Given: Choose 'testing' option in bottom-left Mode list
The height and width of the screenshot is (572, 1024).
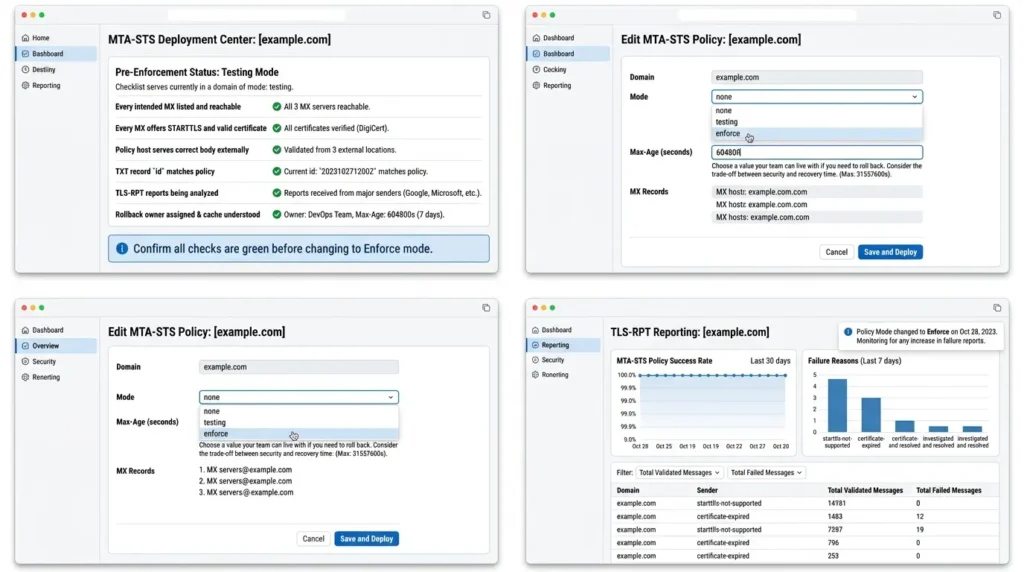Looking at the screenshot, I should point(298,422).
